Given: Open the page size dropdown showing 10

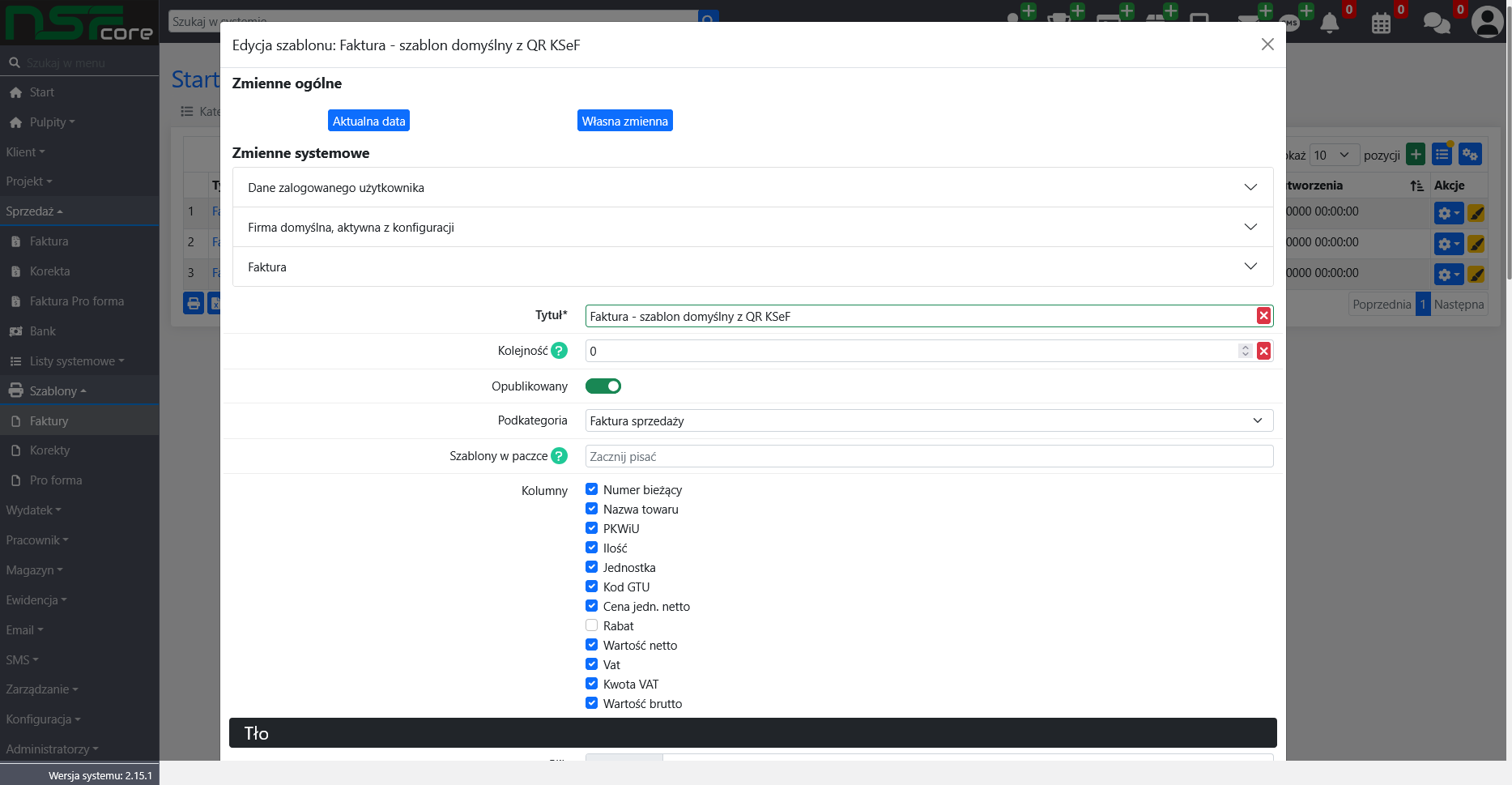Looking at the screenshot, I should pyautogui.click(x=1334, y=155).
